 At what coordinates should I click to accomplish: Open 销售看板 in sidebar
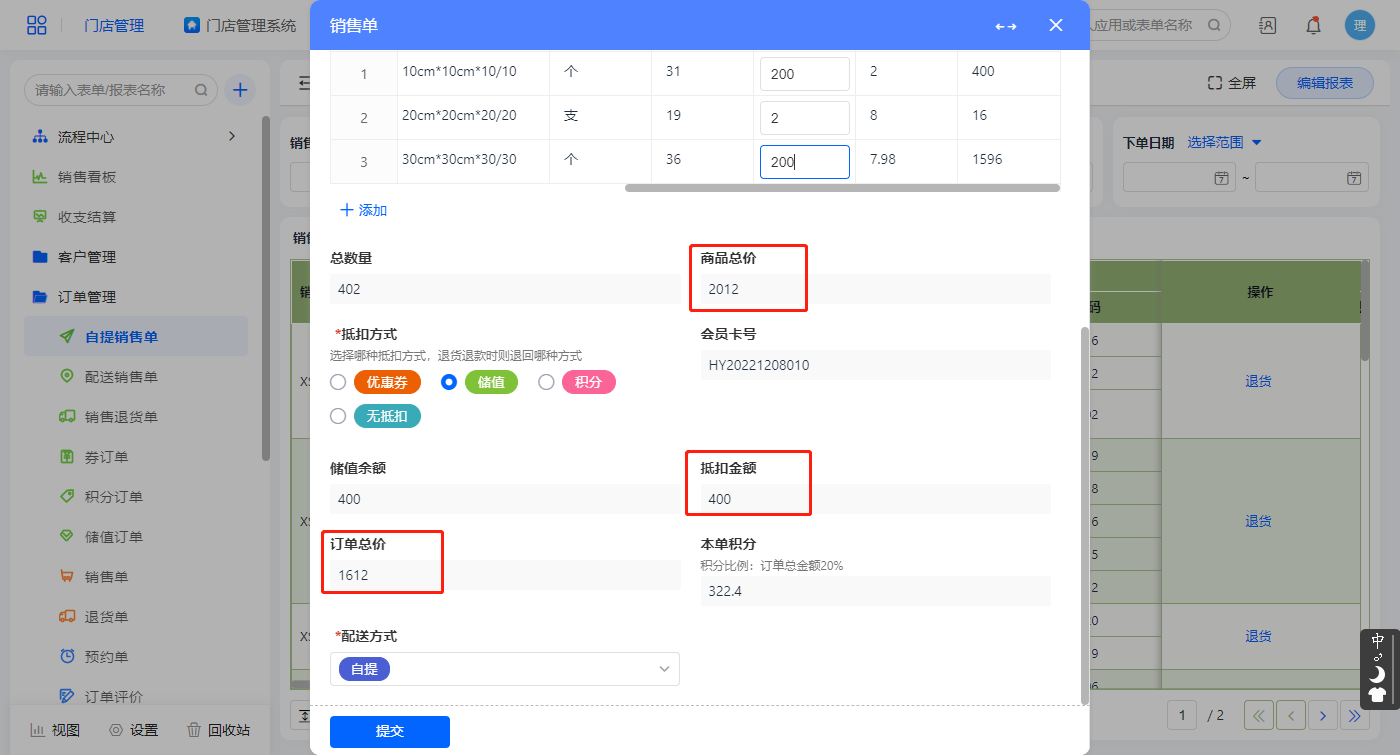[87, 177]
